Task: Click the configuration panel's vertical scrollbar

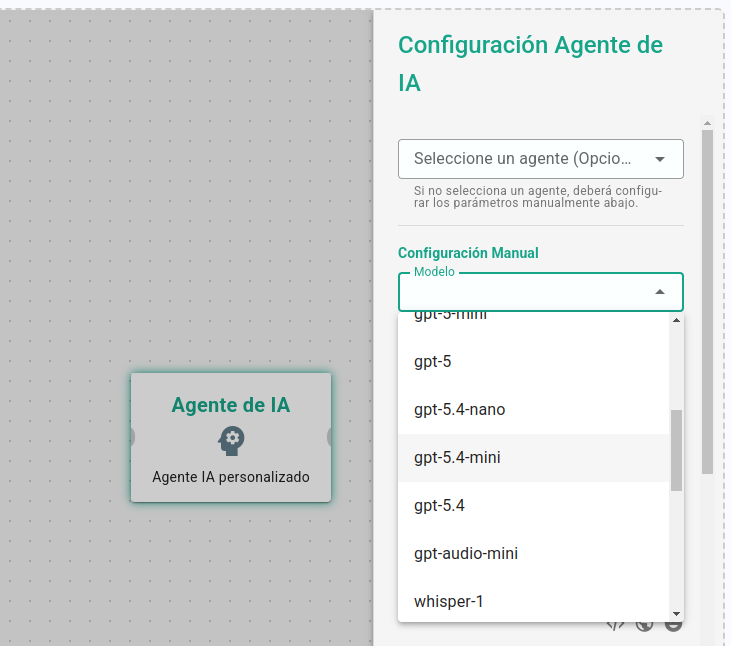Action: pos(707,300)
